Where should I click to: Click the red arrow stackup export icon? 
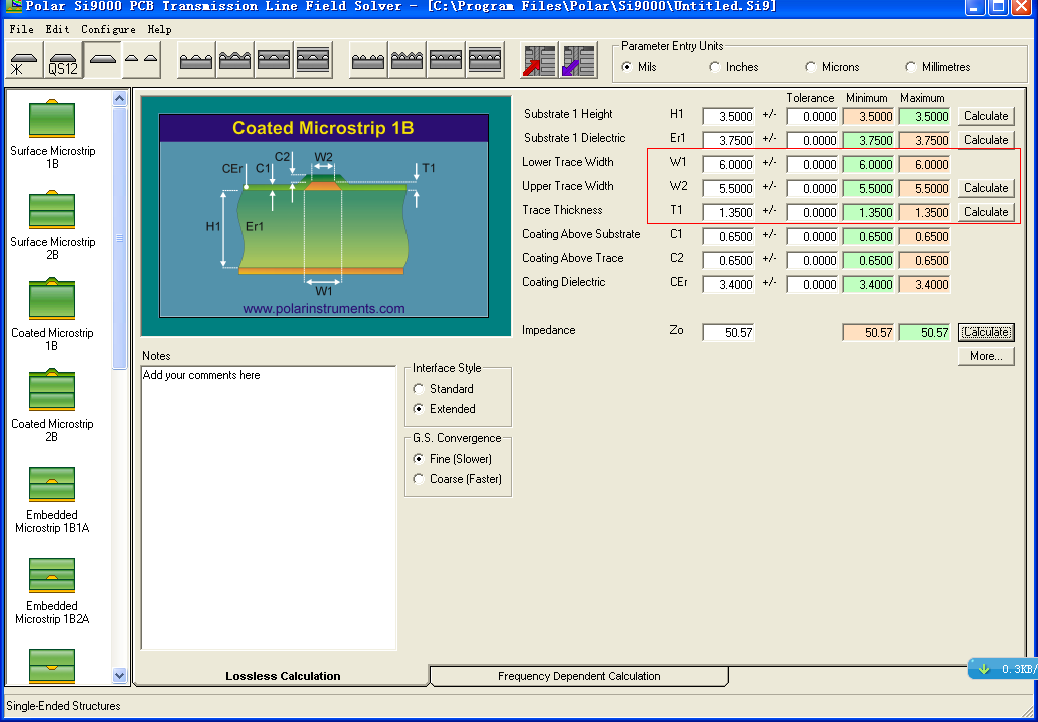click(x=538, y=60)
